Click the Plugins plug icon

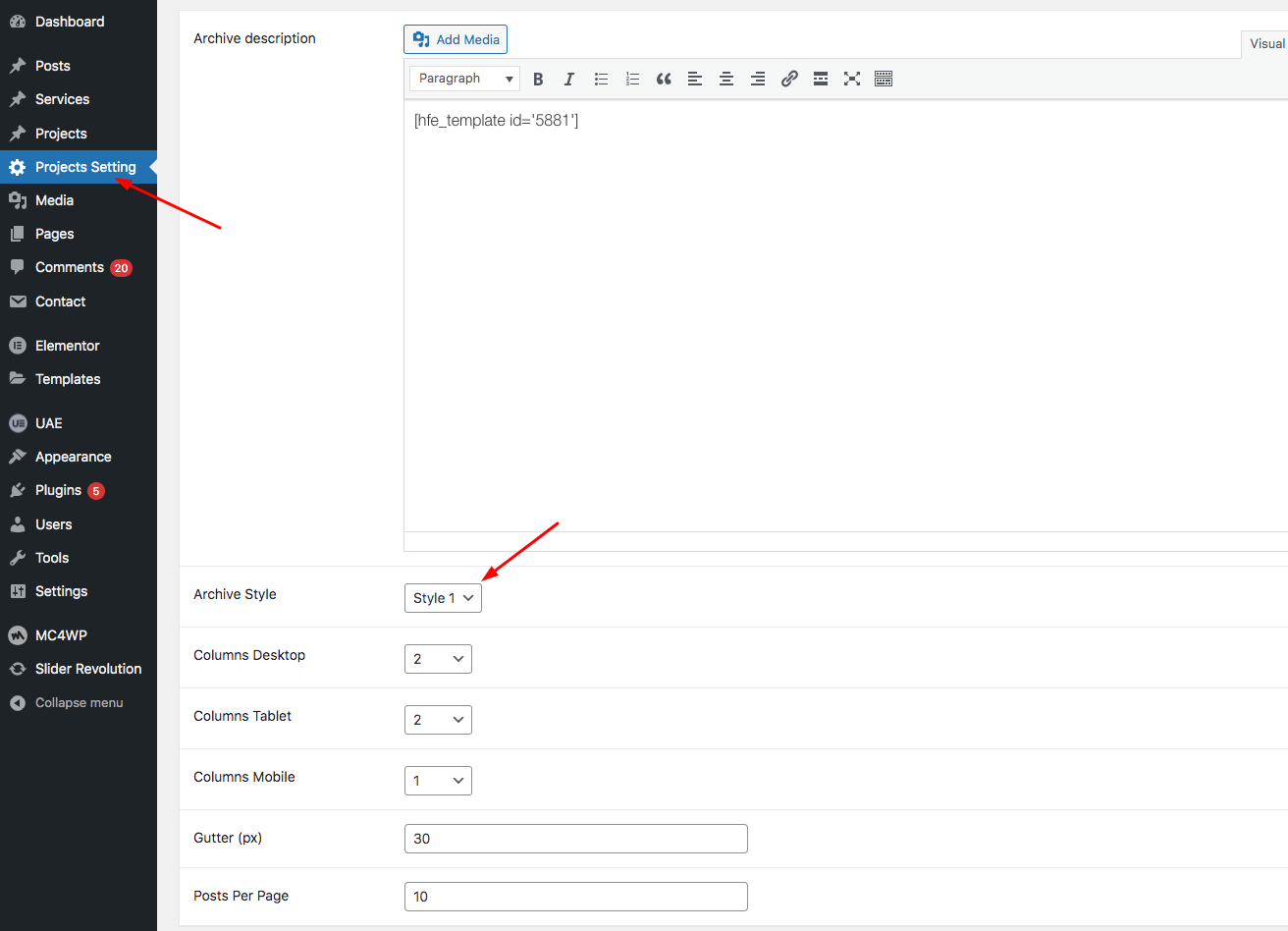coord(18,490)
